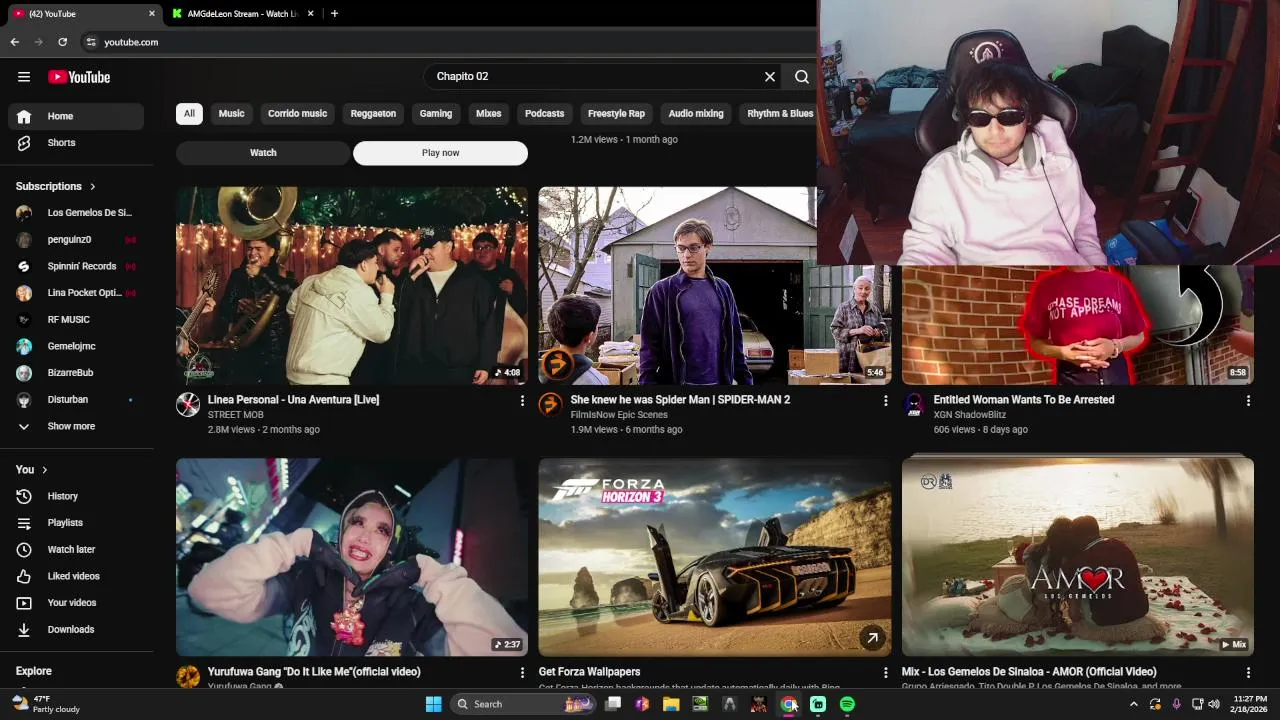Select the Corrido music filter chip
This screenshot has width=1280, height=720.
(297, 113)
